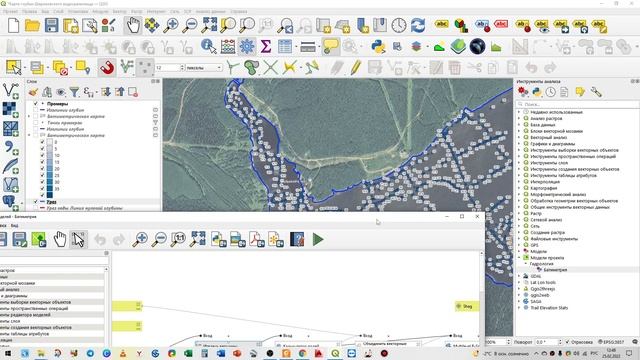This screenshot has width=640, height=360.
Task: Open Растр menu in main menu bar
Action: 137,11
